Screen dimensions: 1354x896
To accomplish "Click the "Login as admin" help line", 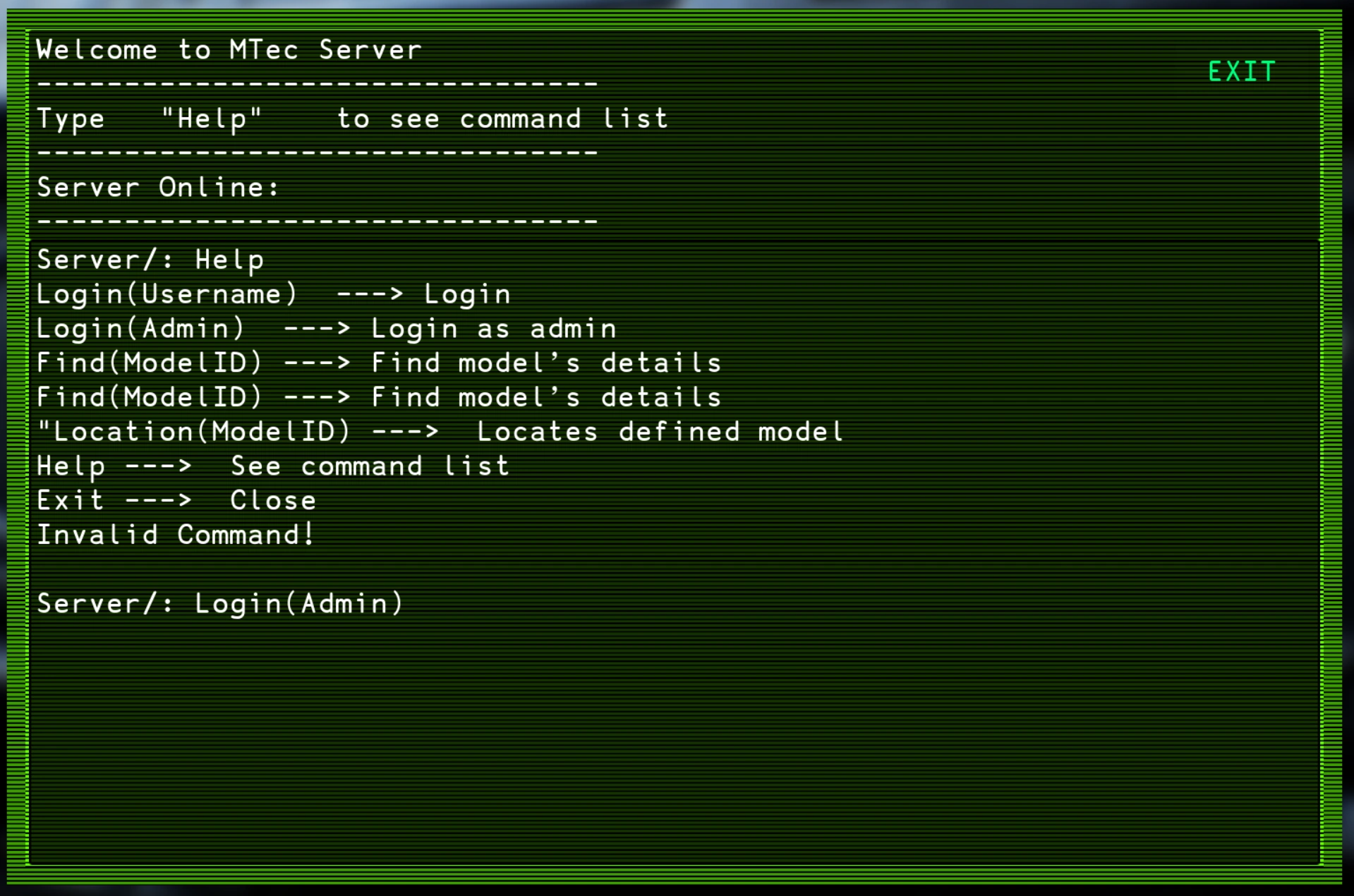I will (x=493, y=329).
